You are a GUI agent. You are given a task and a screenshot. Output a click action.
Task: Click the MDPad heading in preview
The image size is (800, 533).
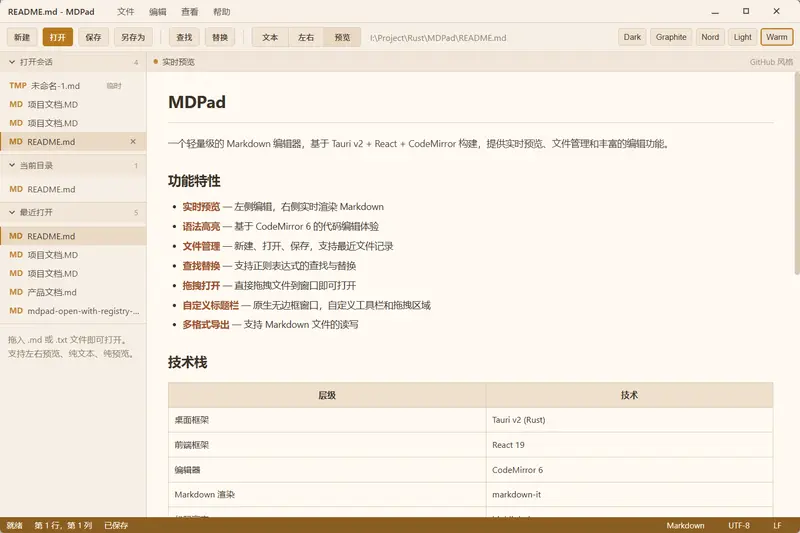pos(197,102)
